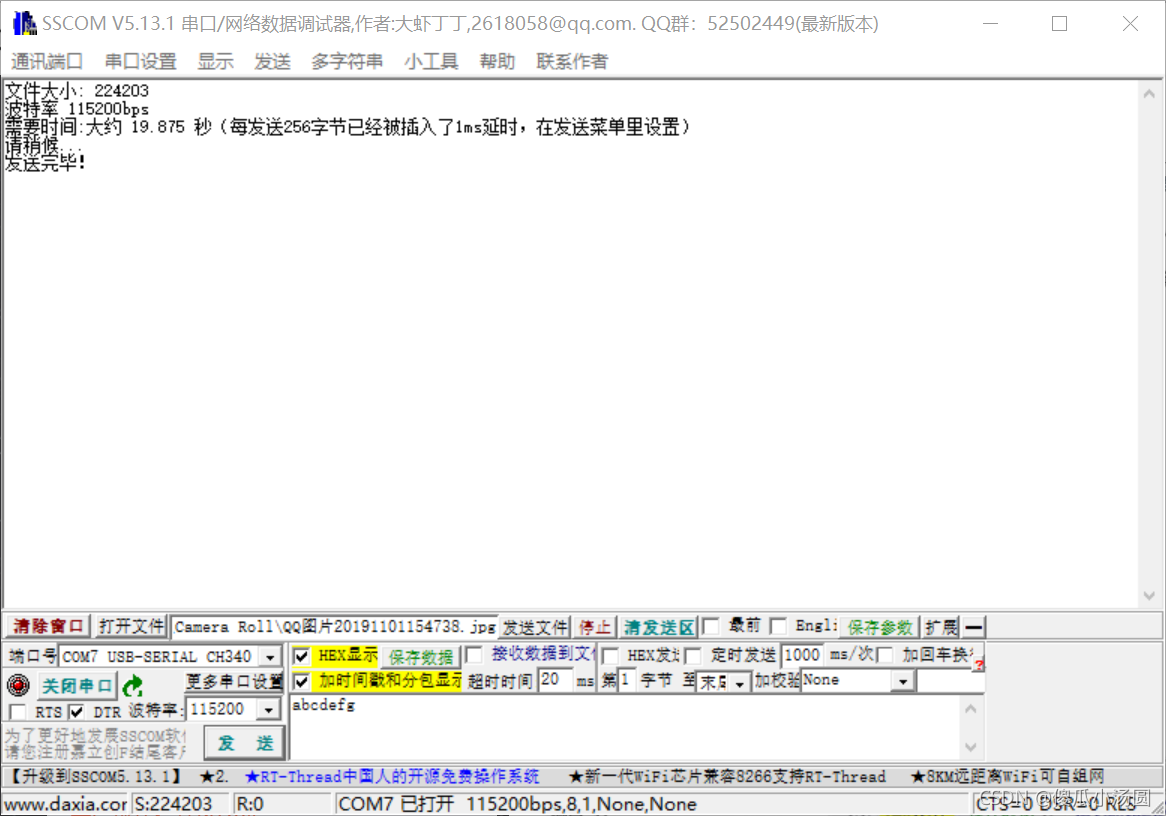Click the red record indicator icon
This screenshot has width=1166, height=816.
coord(17,686)
